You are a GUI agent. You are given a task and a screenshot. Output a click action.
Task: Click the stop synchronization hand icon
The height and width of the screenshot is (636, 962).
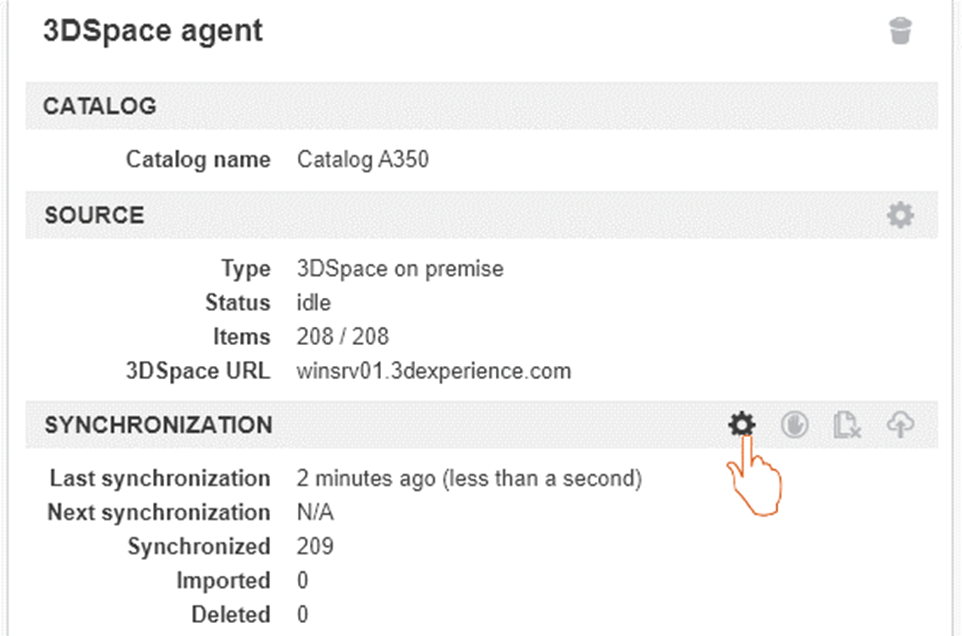[x=794, y=425]
